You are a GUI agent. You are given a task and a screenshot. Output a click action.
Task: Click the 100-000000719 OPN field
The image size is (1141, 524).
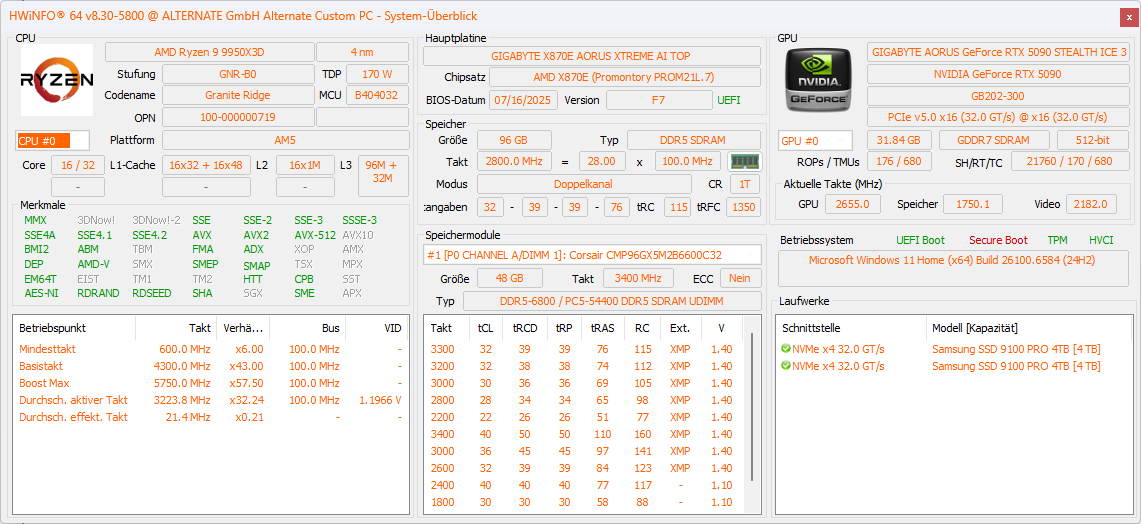[x=237, y=117]
